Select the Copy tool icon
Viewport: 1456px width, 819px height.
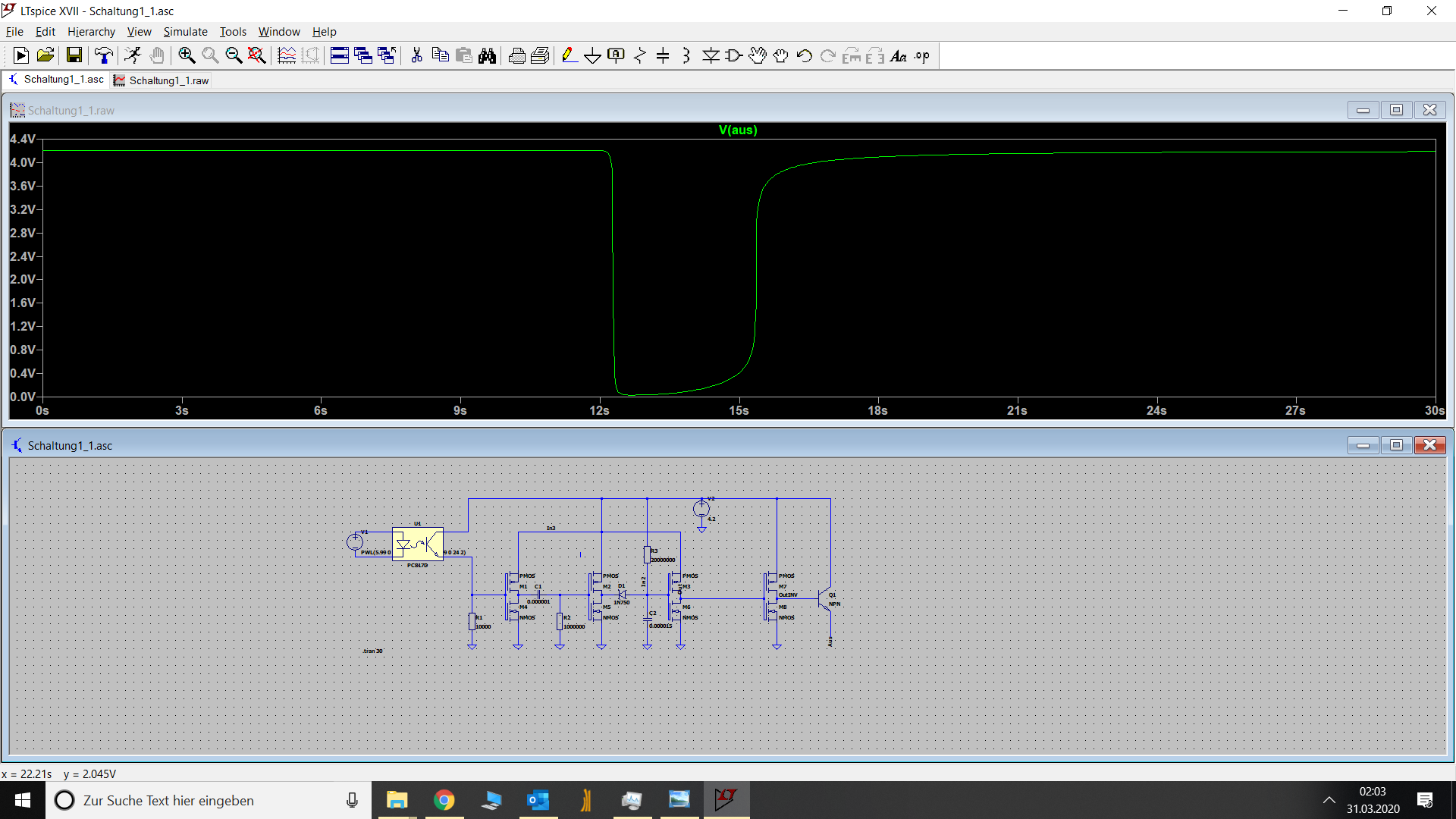point(440,55)
